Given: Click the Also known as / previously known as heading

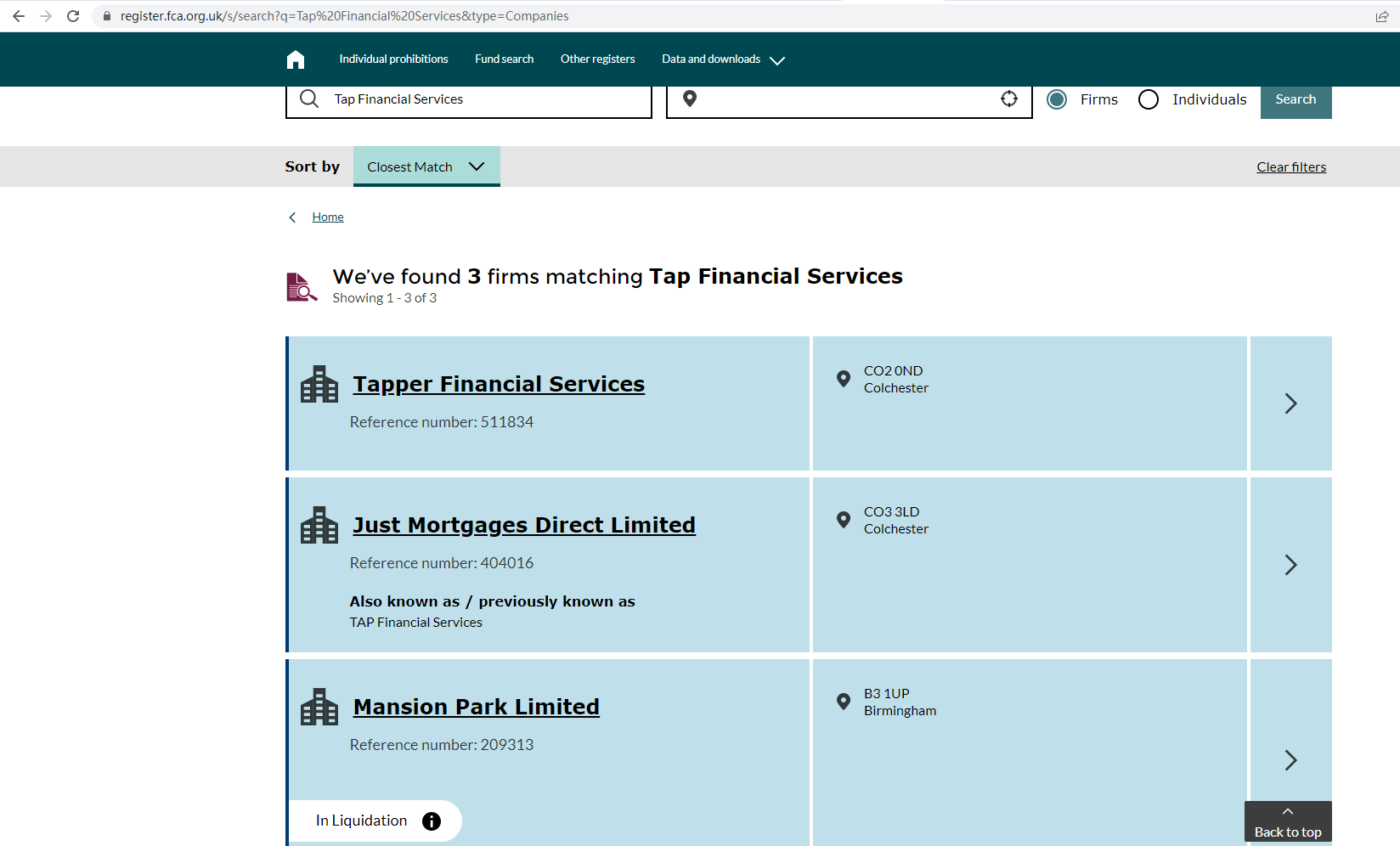Looking at the screenshot, I should click(x=493, y=601).
